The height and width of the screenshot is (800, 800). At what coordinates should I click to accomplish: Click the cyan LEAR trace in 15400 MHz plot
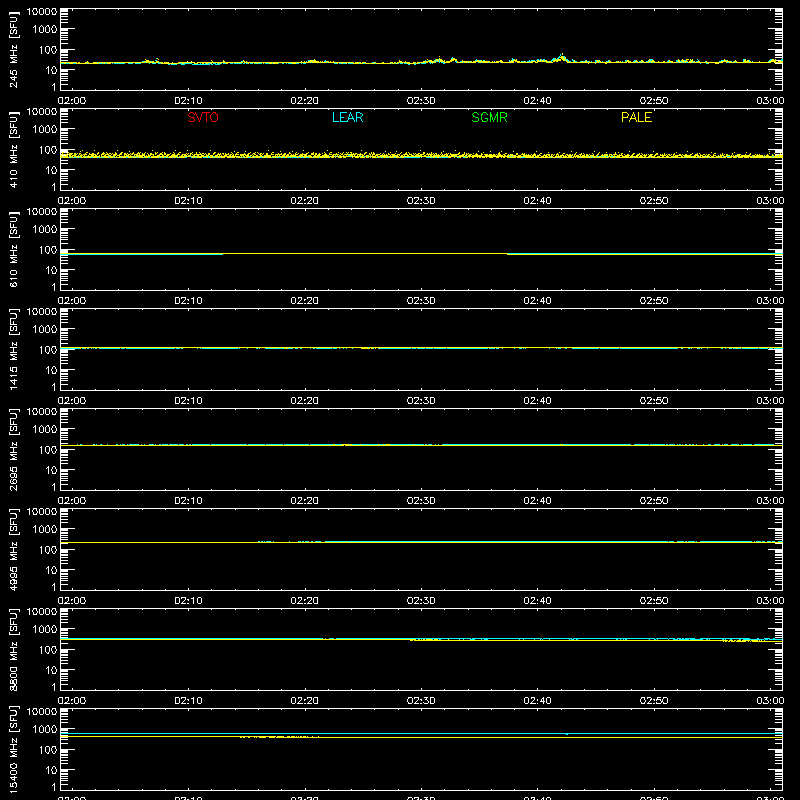point(421,734)
